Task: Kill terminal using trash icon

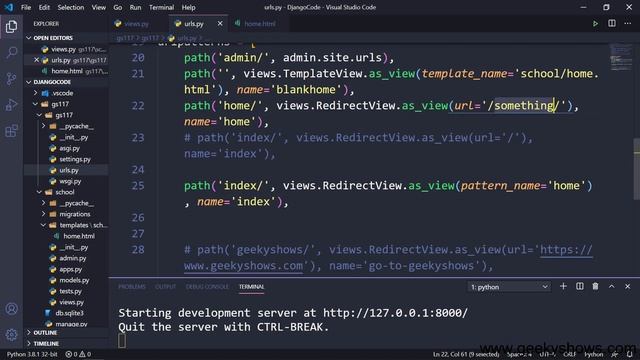Action: (x=596, y=287)
